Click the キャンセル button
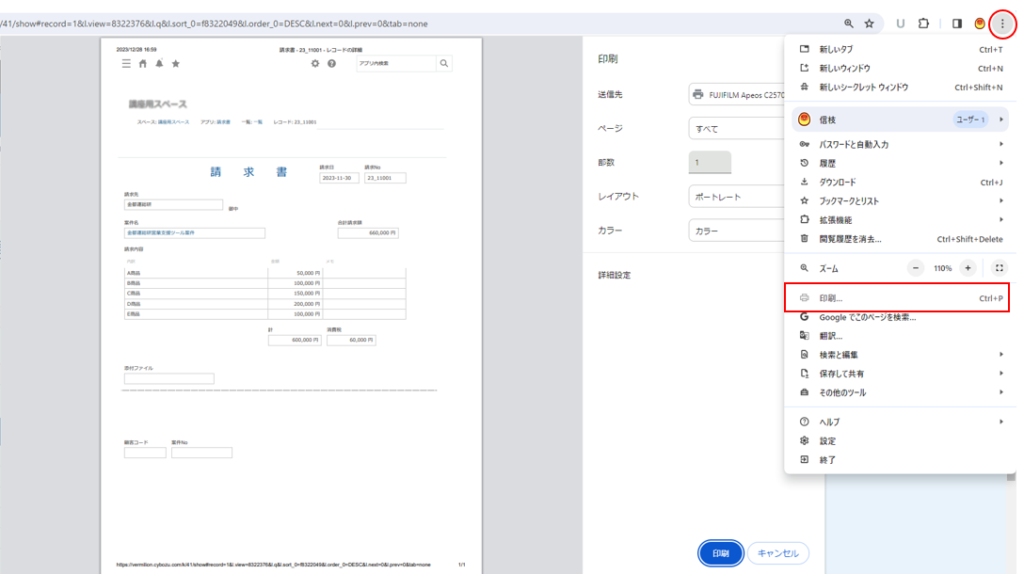The image size is (1024, 574). 778,553
